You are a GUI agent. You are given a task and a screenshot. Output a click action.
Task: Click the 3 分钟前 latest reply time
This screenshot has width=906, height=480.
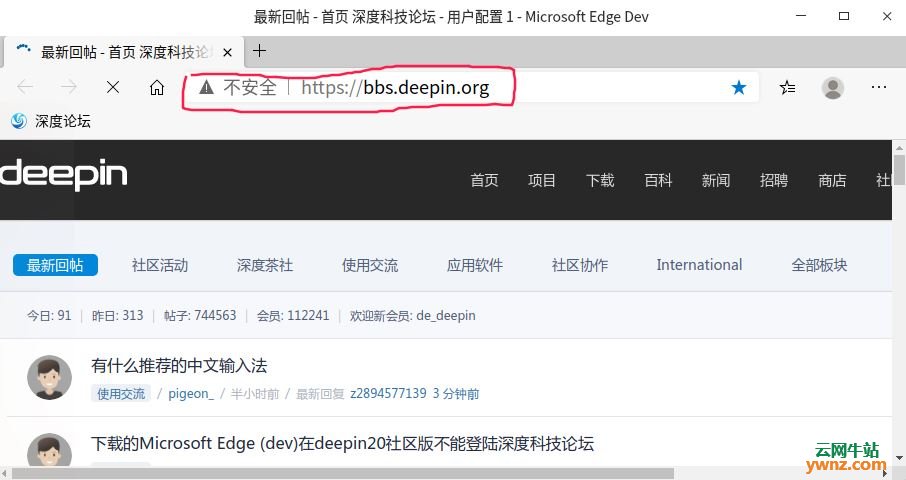(x=456, y=394)
